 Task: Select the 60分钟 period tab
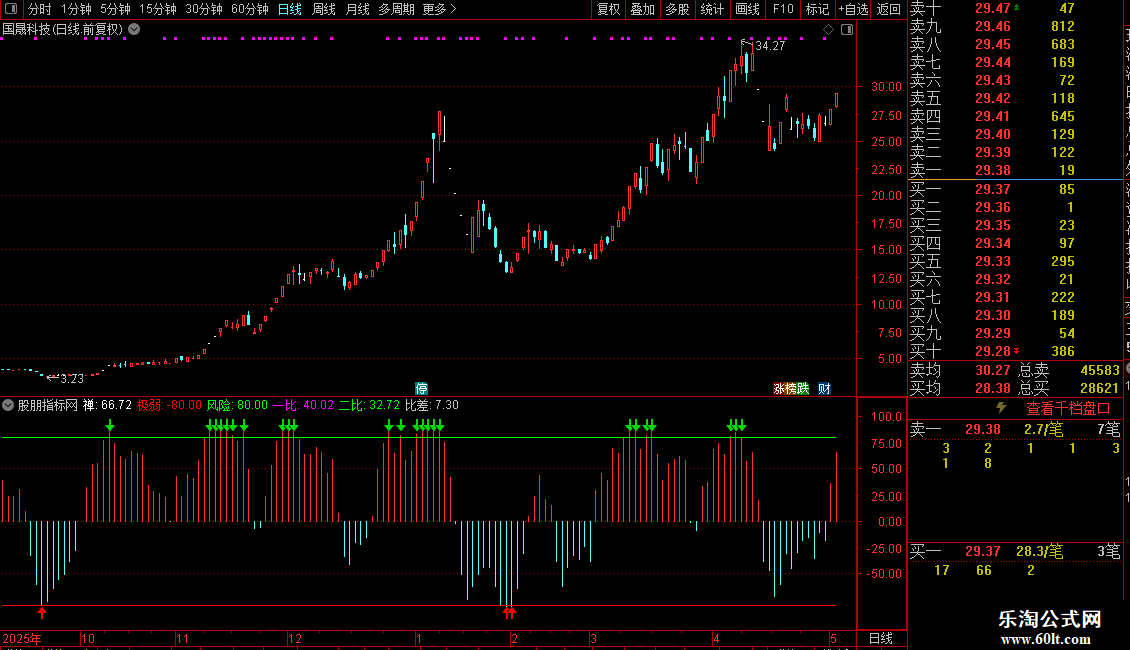(250, 9)
